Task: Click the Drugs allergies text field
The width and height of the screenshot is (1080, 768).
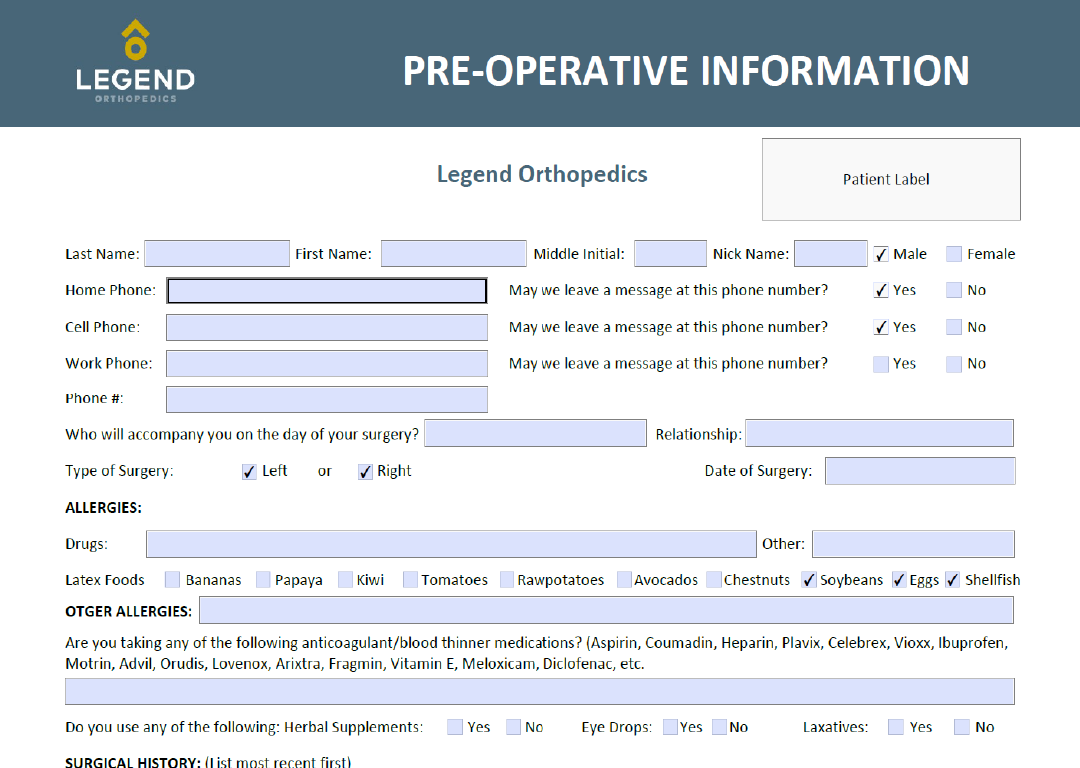Action: (451, 544)
